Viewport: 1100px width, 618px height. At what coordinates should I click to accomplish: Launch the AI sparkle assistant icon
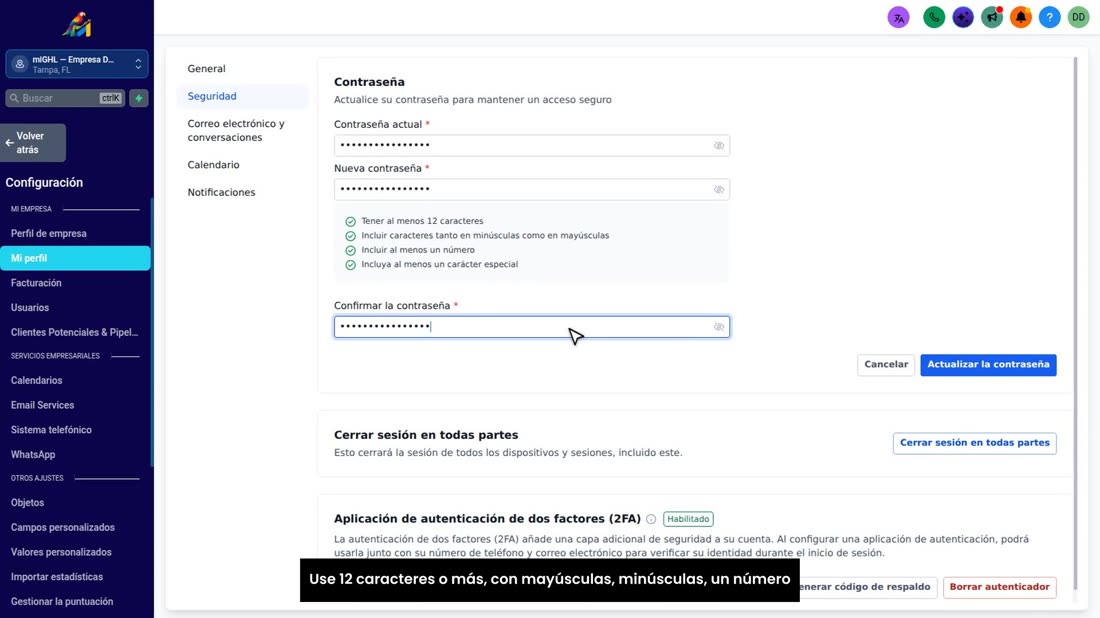point(962,18)
